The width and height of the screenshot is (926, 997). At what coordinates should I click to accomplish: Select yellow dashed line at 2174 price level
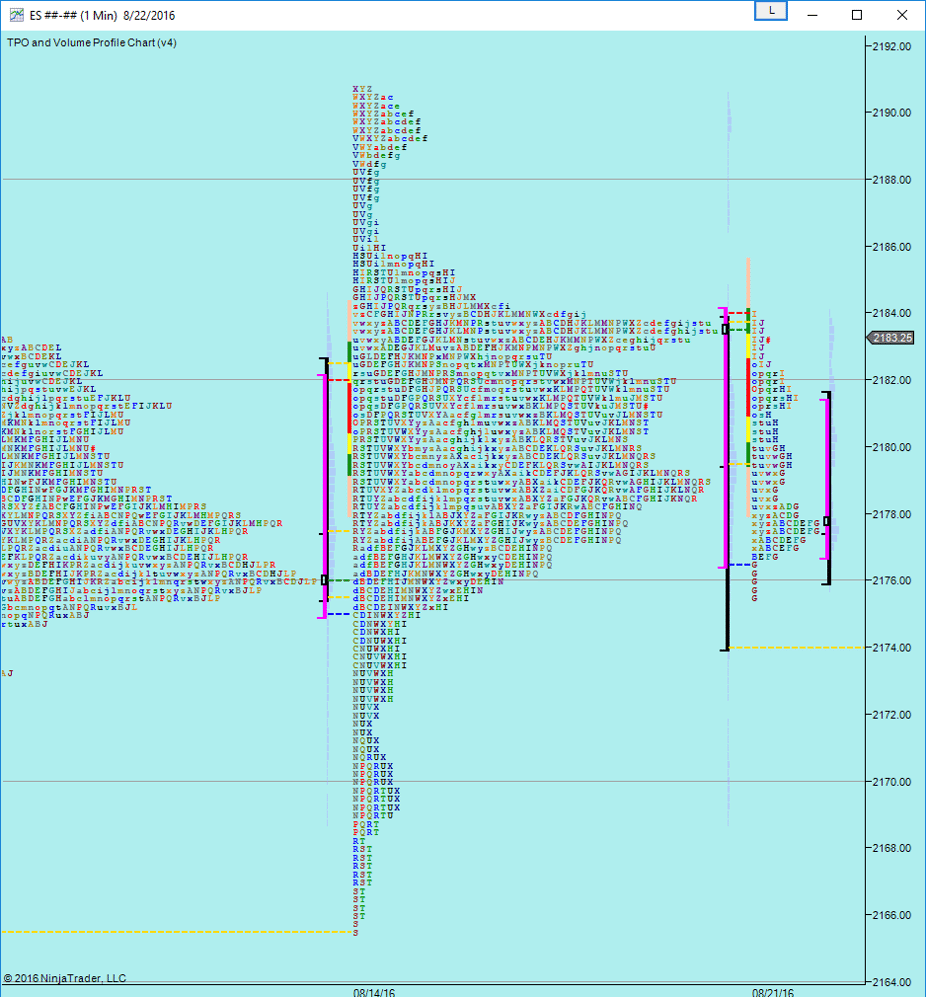pyautogui.click(x=800, y=648)
